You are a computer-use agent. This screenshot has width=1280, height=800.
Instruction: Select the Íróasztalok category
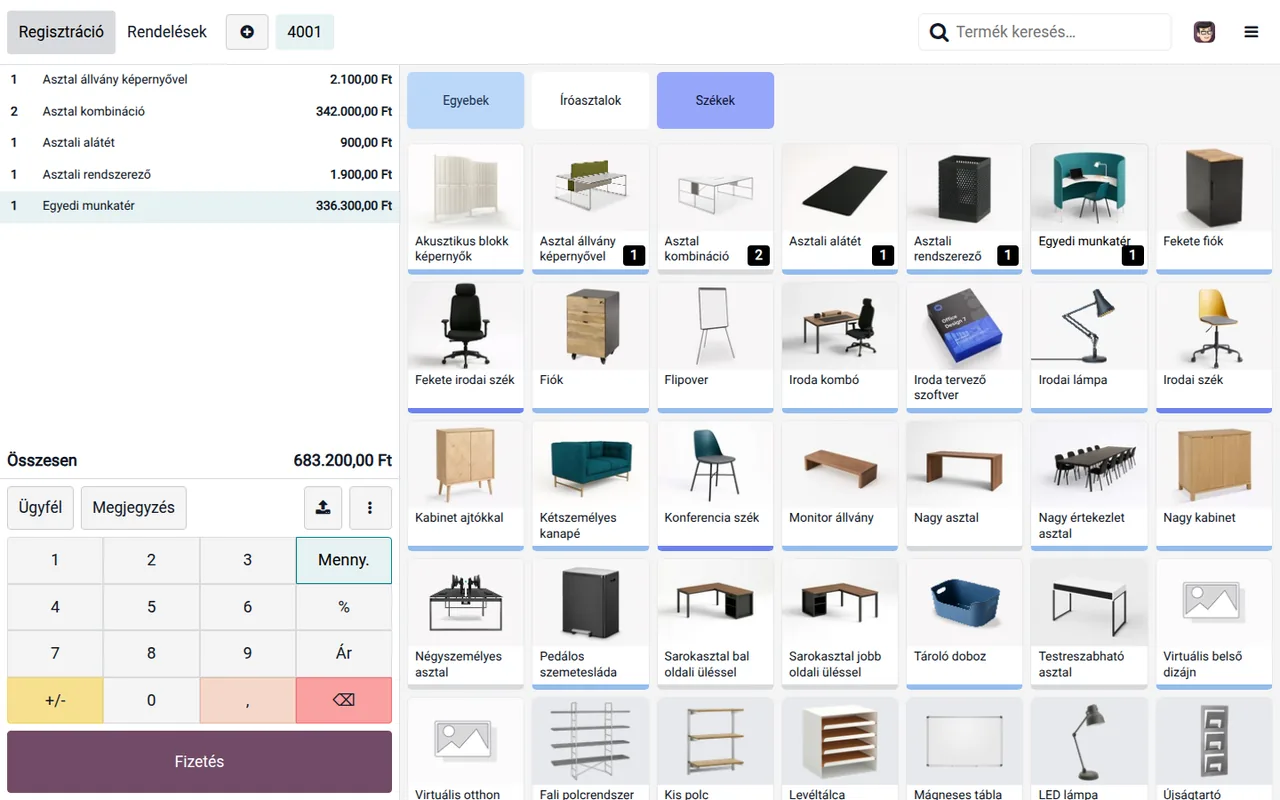(591, 100)
